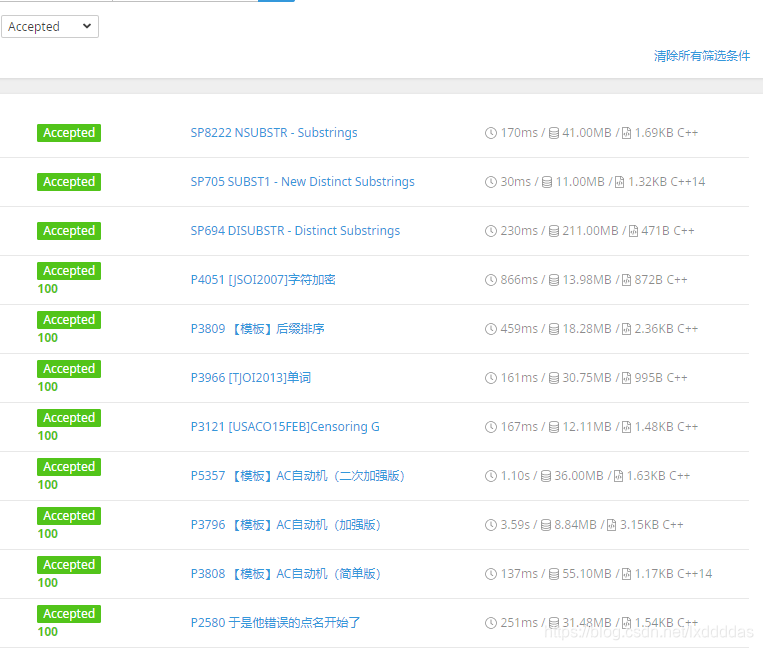The height and width of the screenshot is (650, 763).
Task: Click the clock icon beside 161ms
Action: coord(490,378)
